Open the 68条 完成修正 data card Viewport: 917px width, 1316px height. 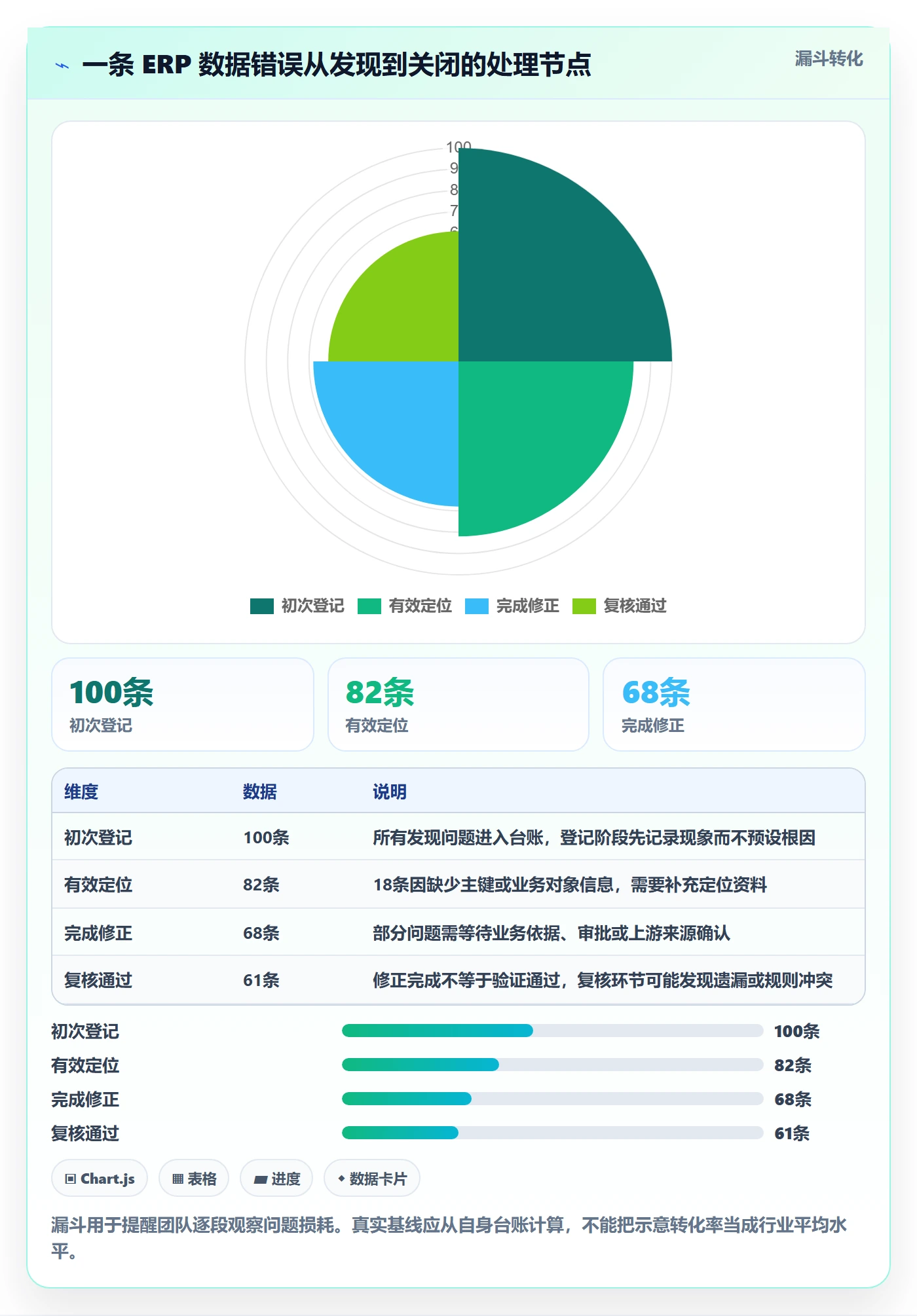coord(734,704)
